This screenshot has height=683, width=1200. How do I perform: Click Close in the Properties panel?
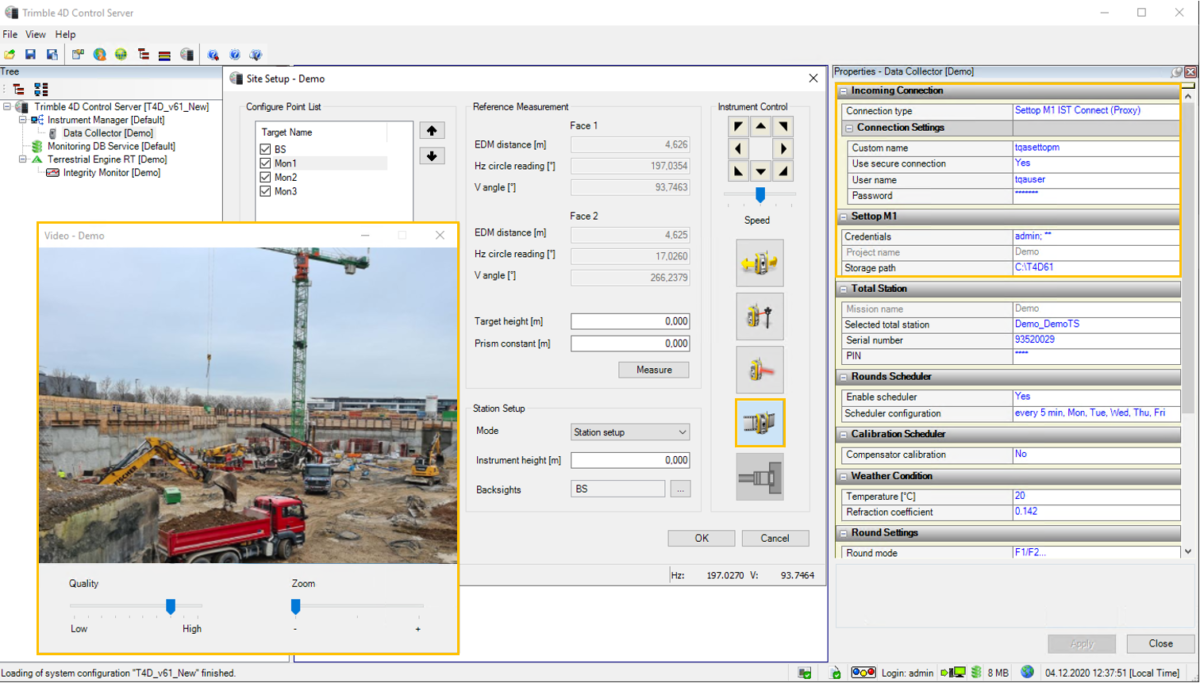coord(1161,644)
